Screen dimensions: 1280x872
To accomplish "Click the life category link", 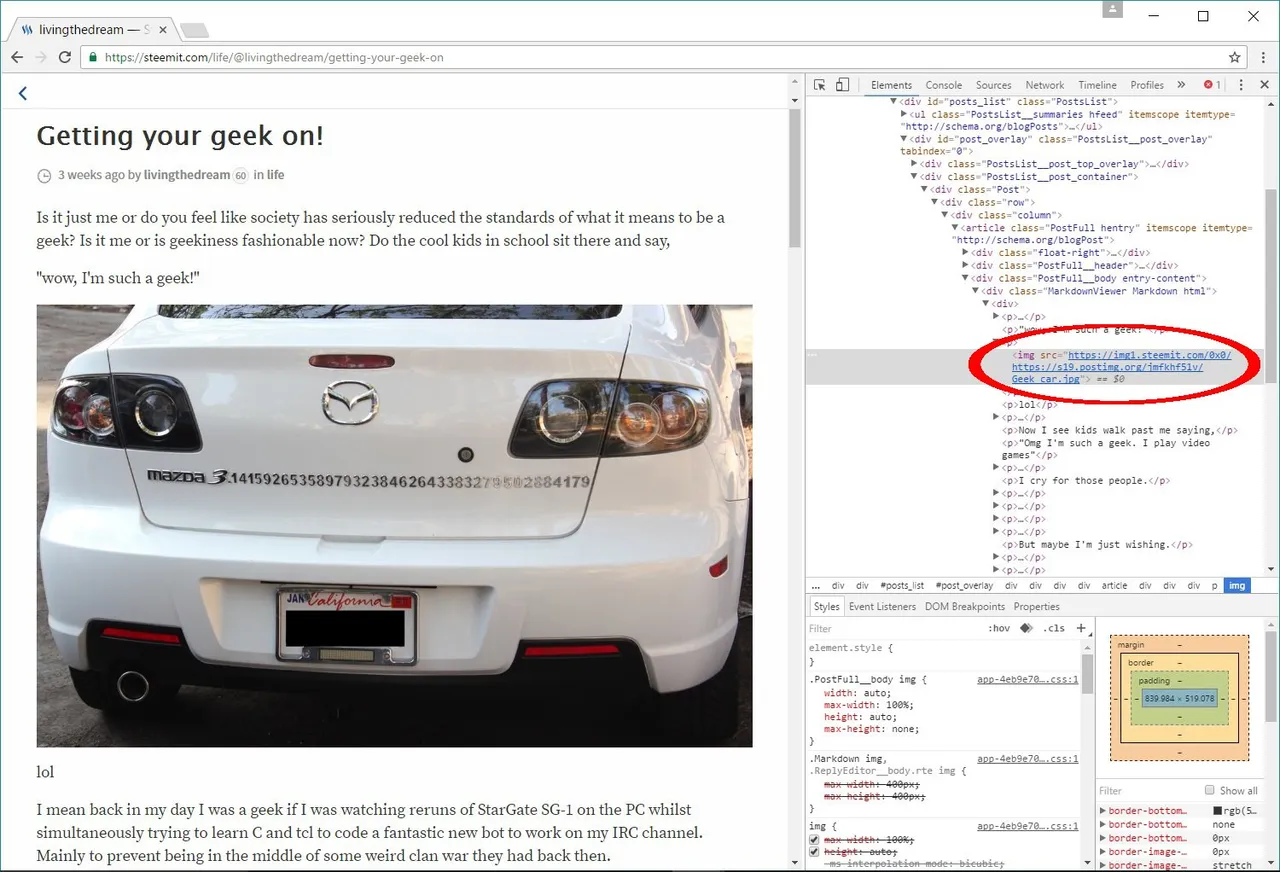I will click(275, 175).
